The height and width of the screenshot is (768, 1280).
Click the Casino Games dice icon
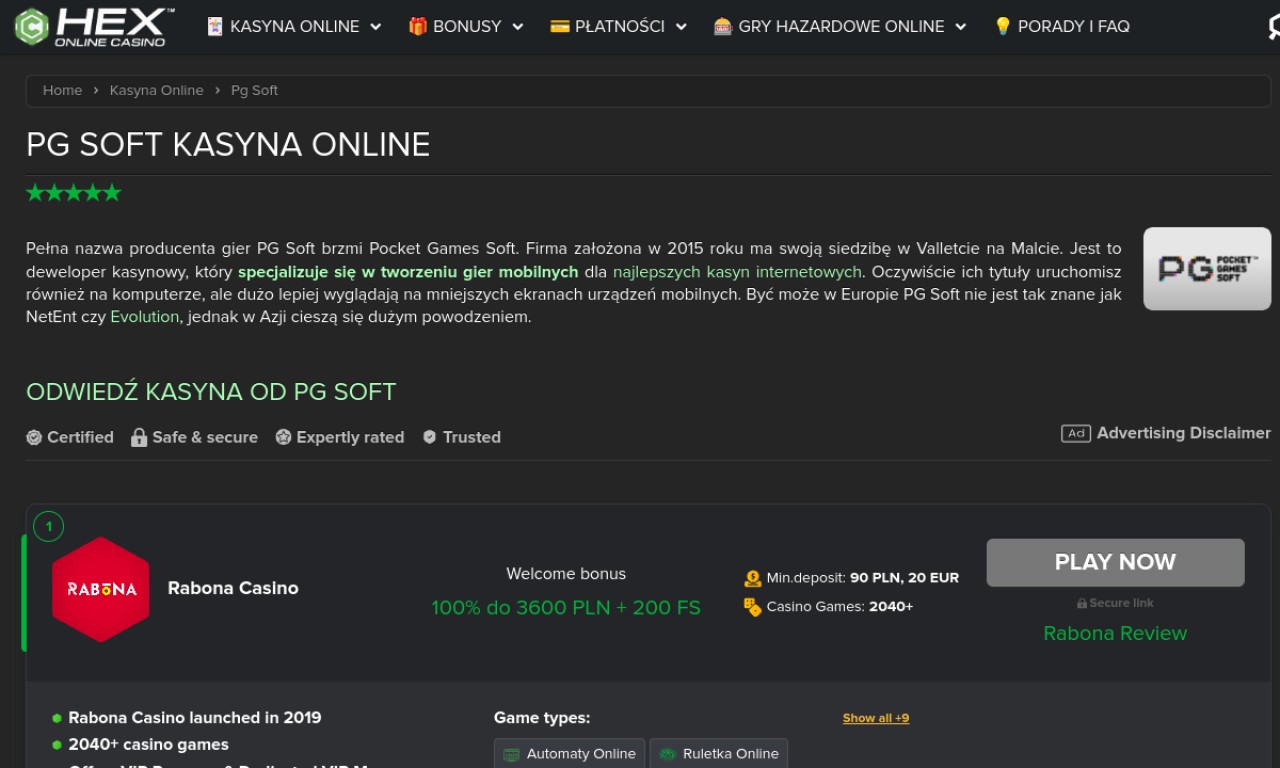pos(753,606)
